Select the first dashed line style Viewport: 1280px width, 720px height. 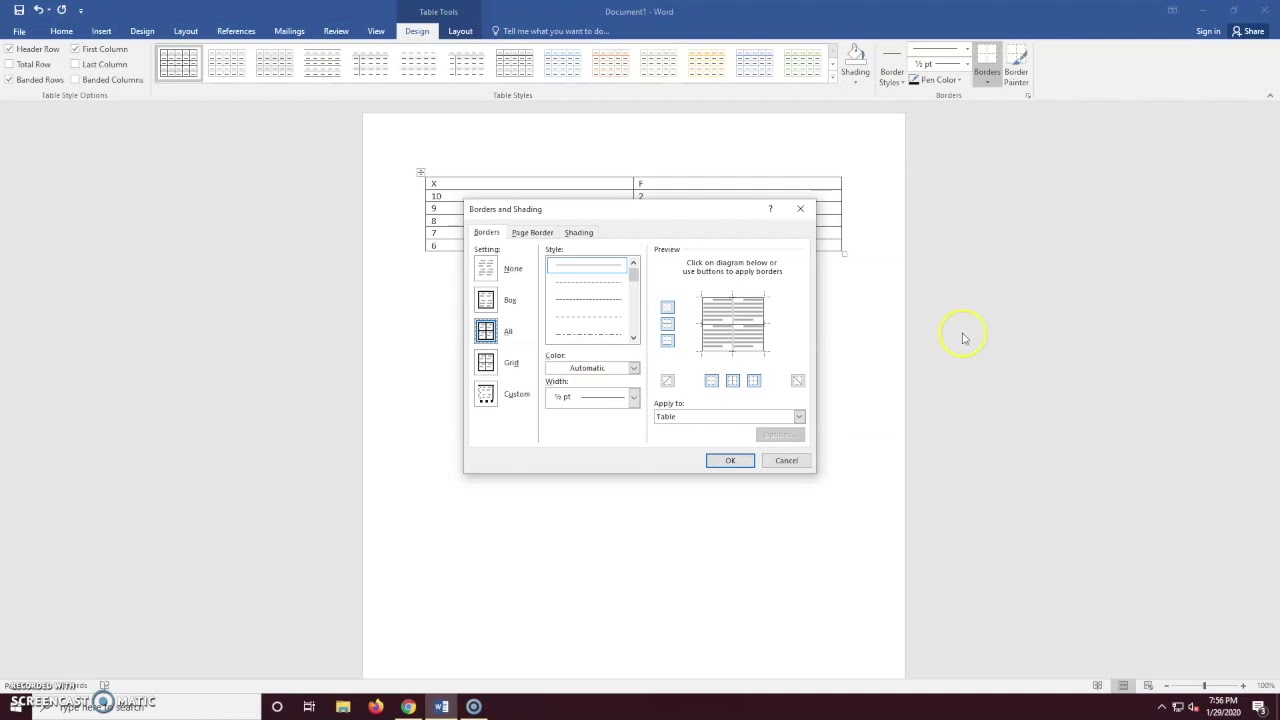588,282
